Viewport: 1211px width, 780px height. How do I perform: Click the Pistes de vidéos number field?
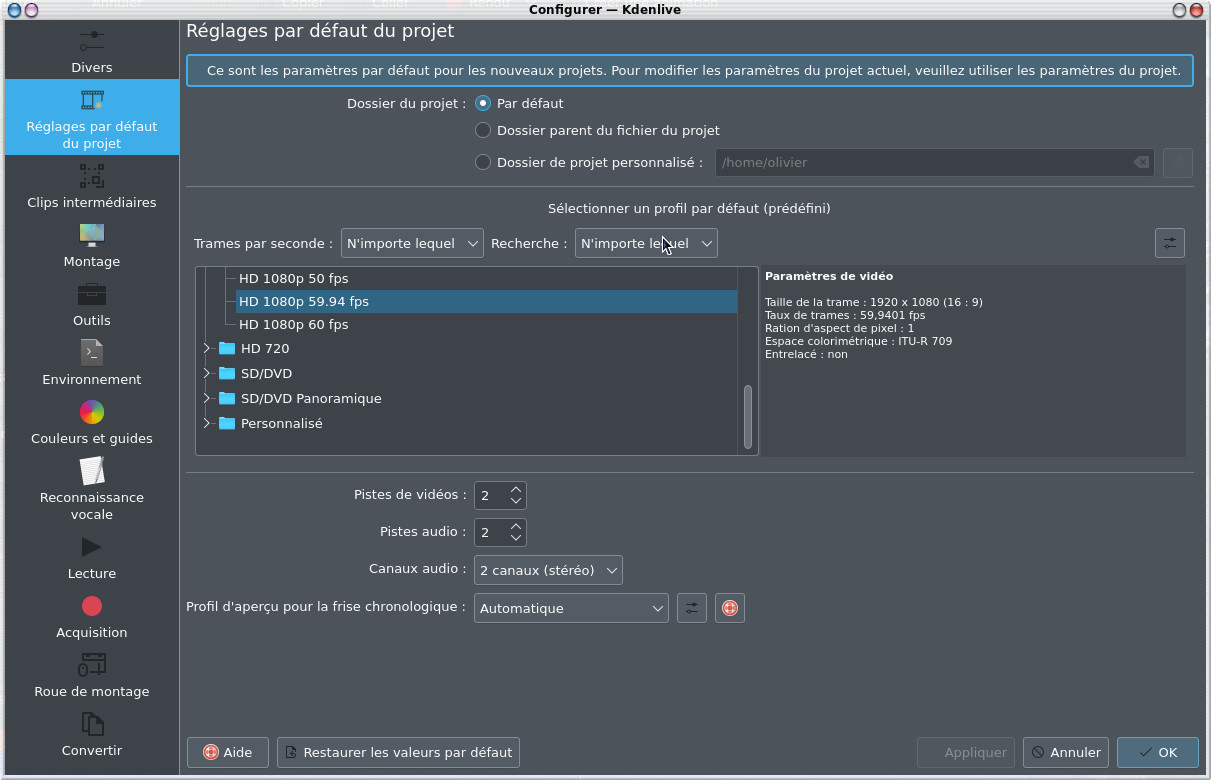point(491,495)
